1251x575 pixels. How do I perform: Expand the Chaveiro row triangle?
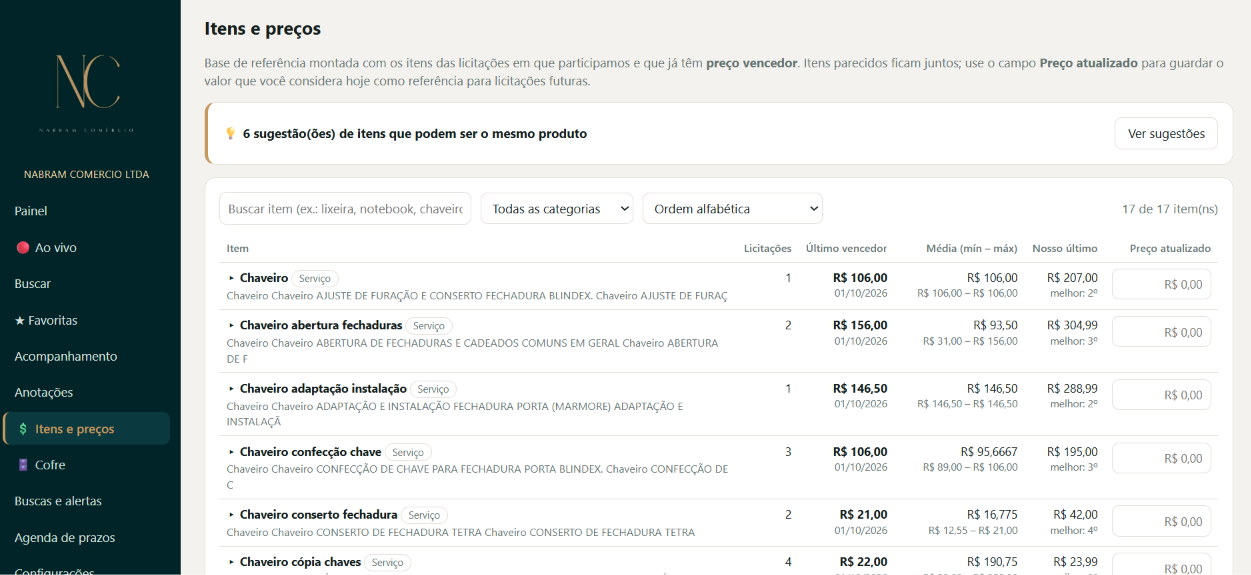click(231, 278)
